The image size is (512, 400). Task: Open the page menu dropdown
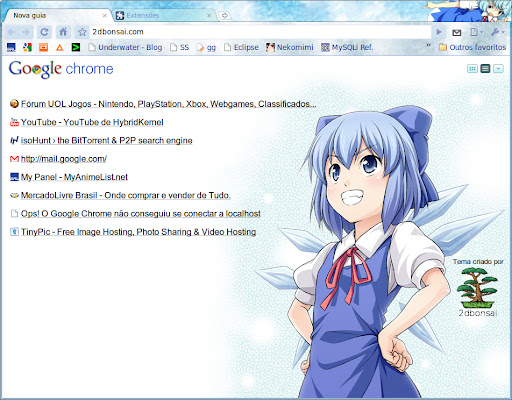[476, 32]
